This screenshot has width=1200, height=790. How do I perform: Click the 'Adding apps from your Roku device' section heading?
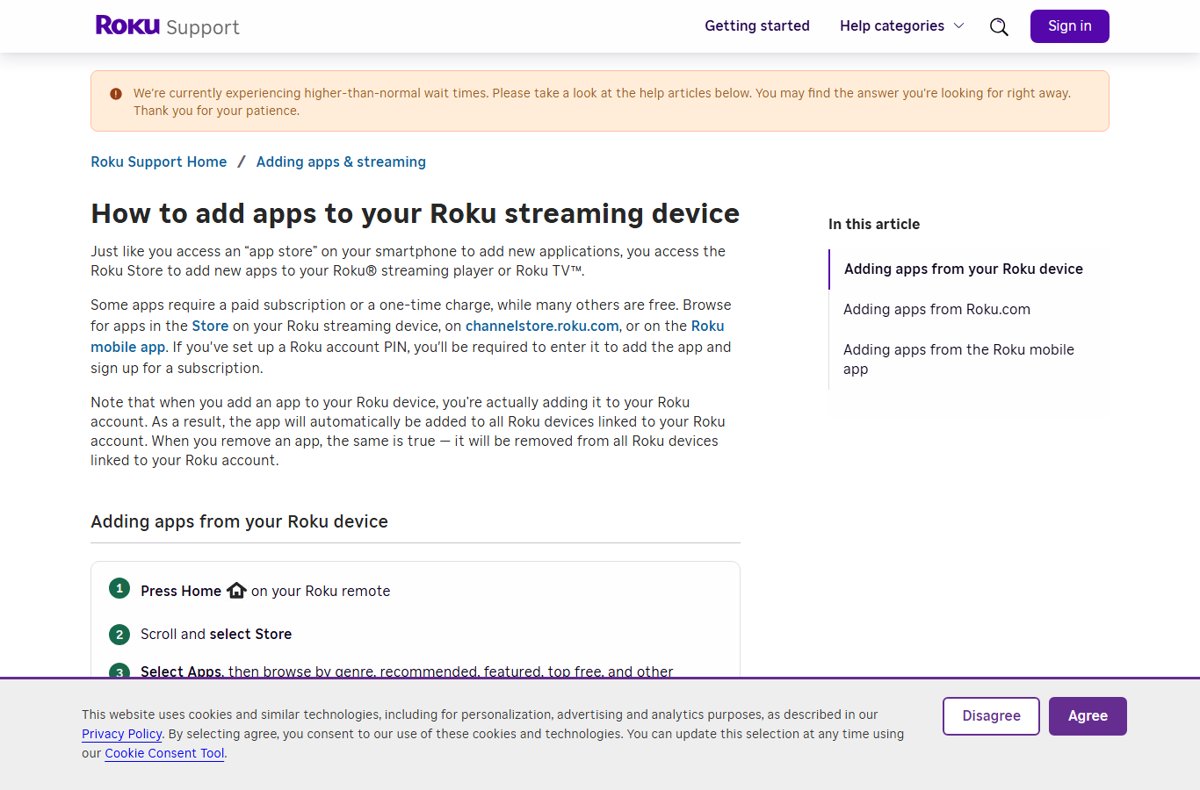pos(239,521)
